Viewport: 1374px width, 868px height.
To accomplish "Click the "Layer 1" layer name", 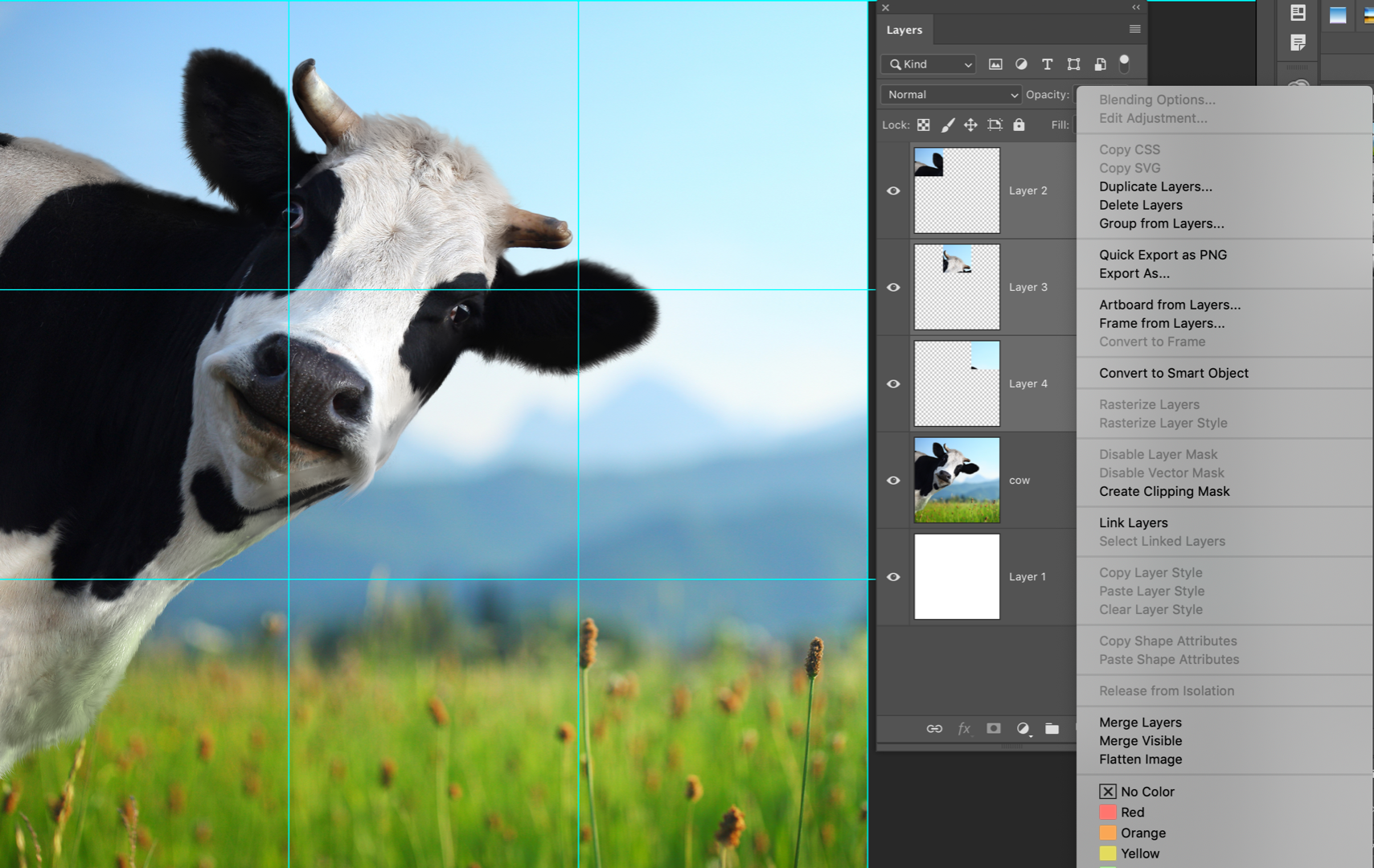I will (1027, 576).
